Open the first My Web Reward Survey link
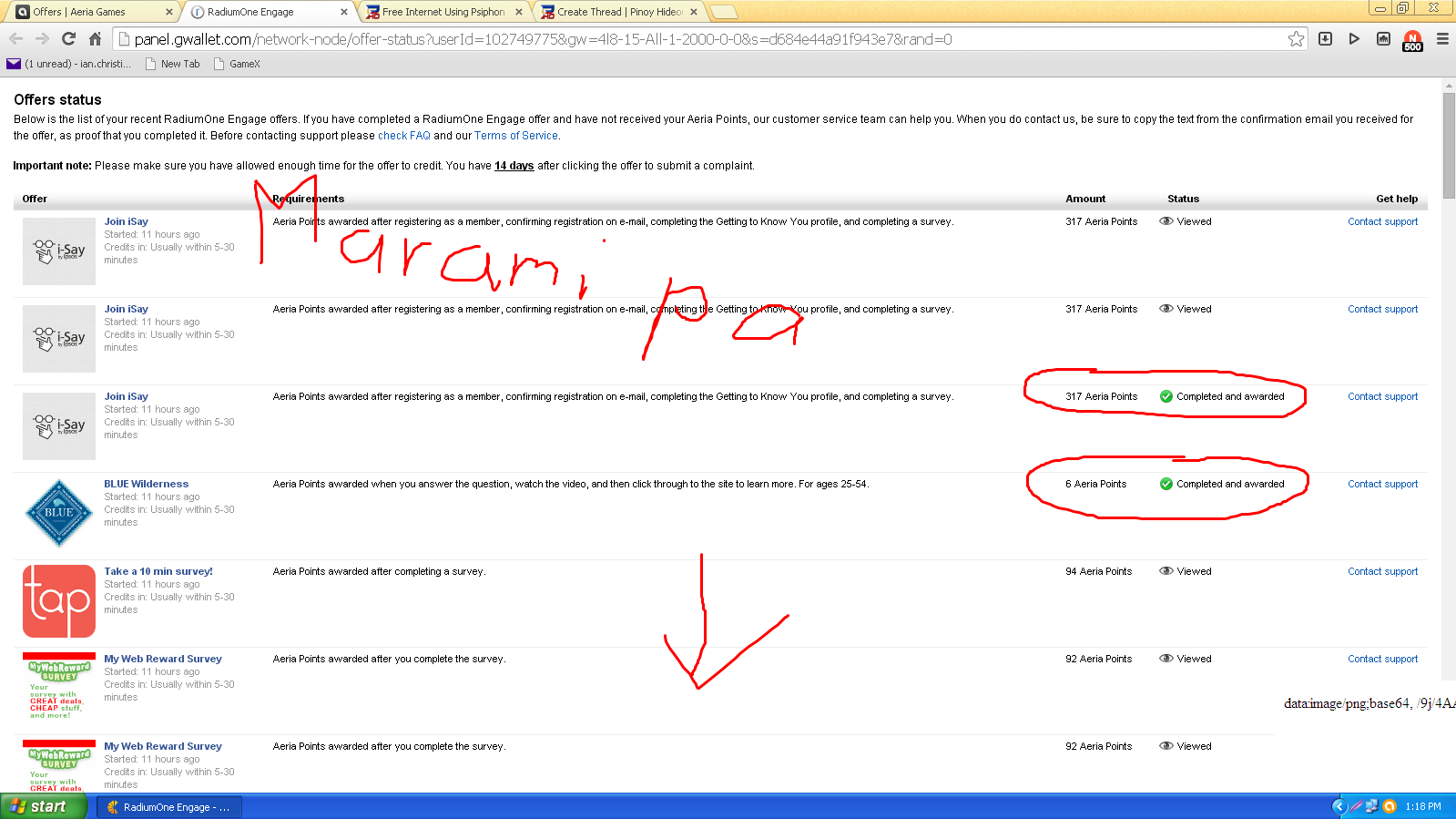This screenshot has height=819, width=1456. 163,659
